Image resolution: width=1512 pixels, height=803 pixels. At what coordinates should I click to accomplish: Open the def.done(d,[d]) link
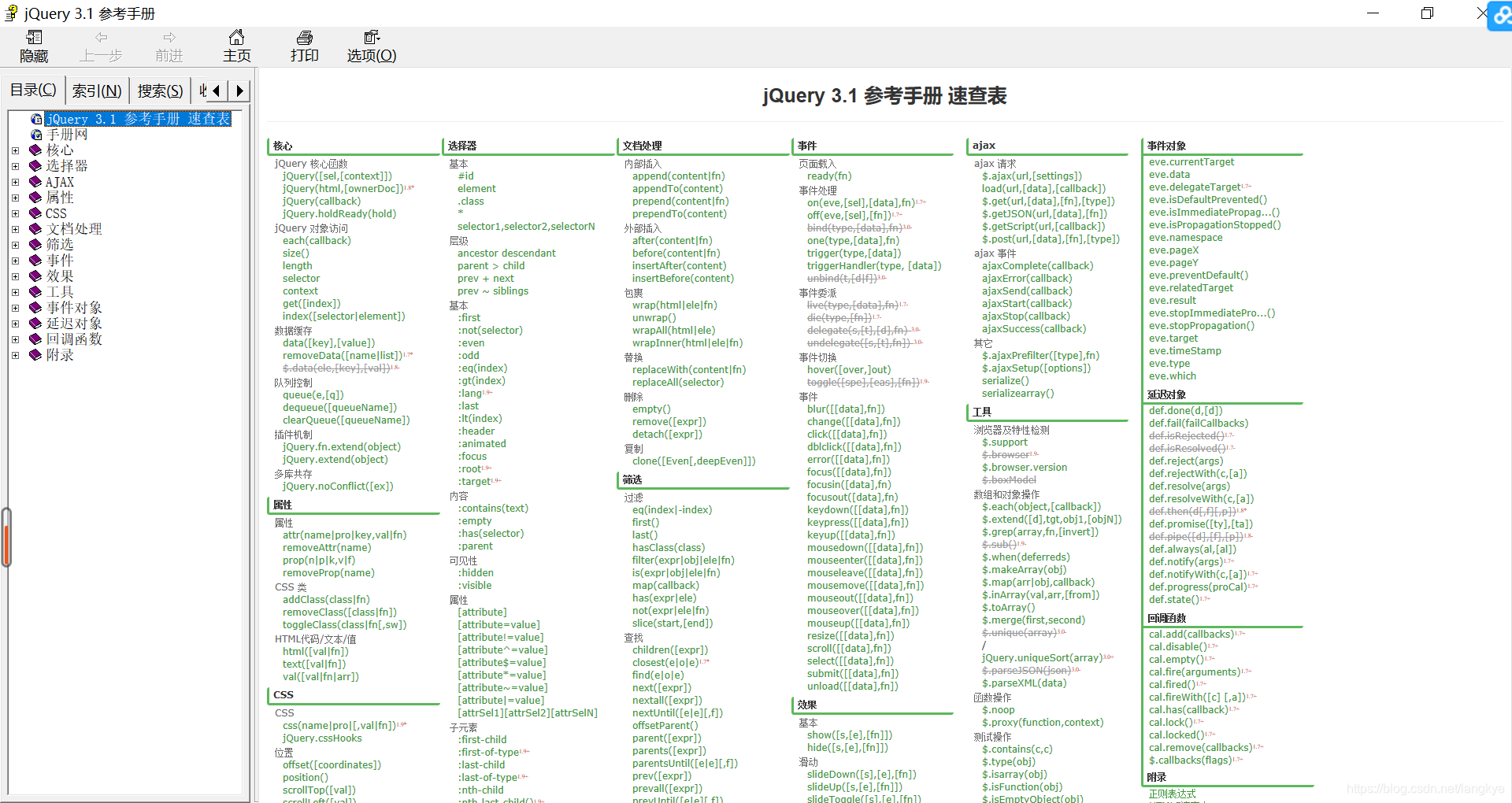point(1186,411)
